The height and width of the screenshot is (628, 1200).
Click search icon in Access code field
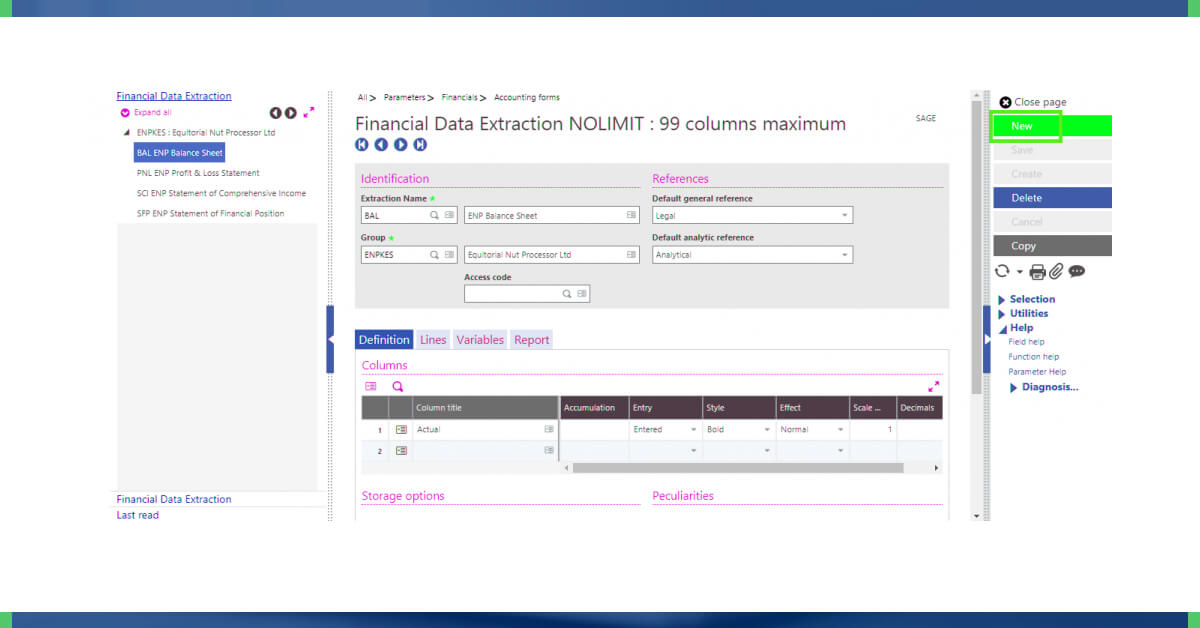[566, 294]
